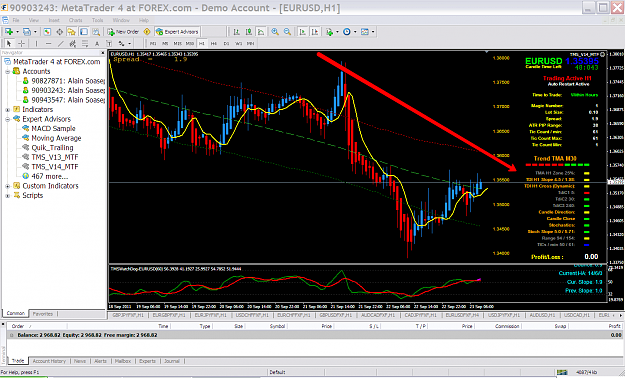
Task: Switch chart to bar chart type
Action: [x=236, y=32]
